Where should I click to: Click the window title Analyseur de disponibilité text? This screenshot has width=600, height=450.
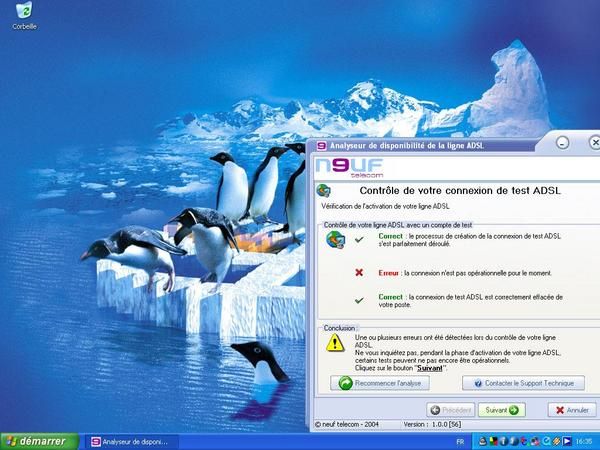(407, 146)
